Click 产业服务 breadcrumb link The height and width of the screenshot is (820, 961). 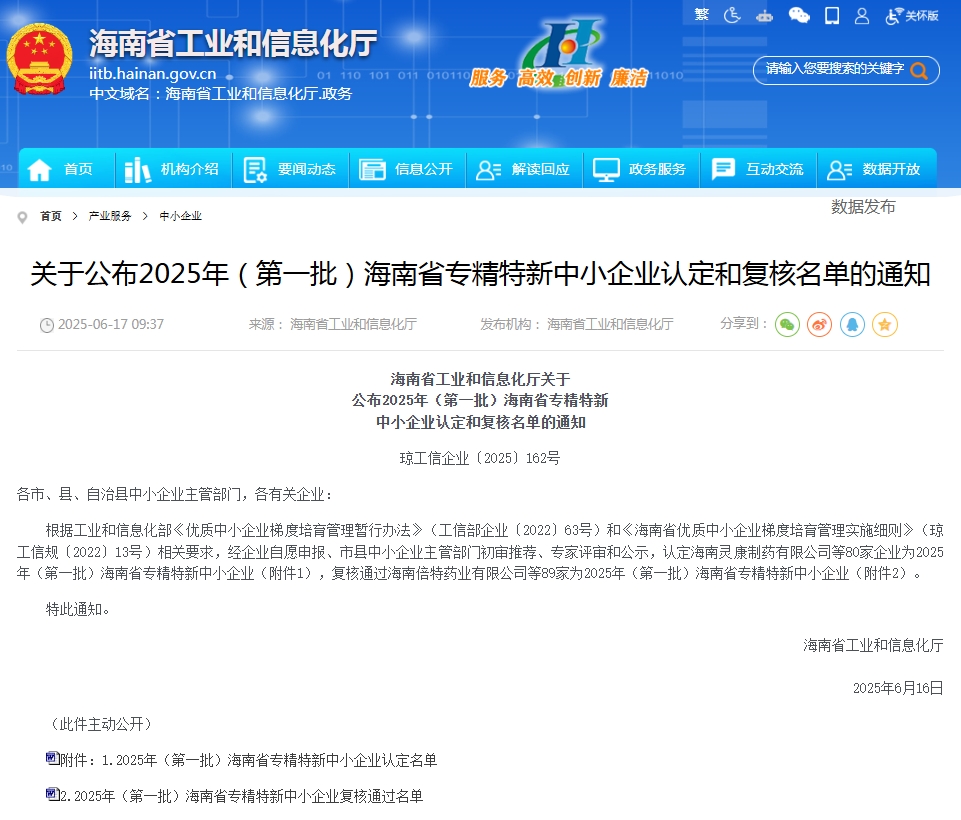pos(110,216)
